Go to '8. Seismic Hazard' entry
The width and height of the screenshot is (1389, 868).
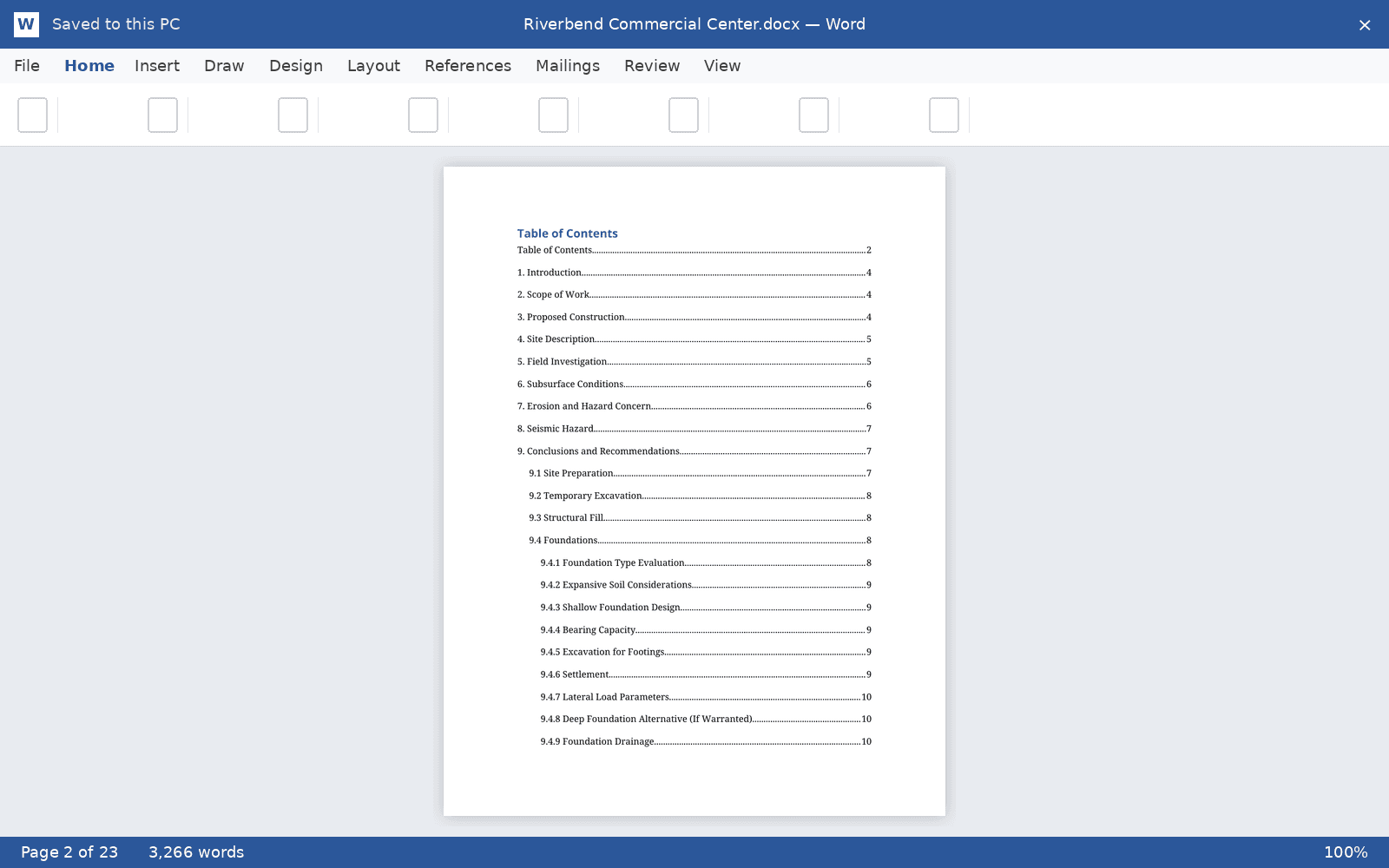click(694, 429)
